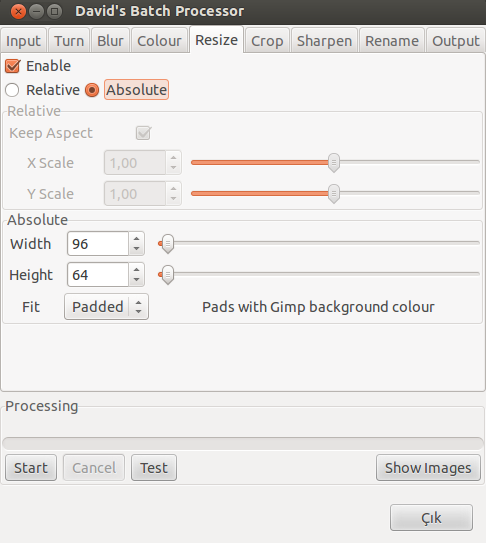This screenshot has width=486, height=543.
Task: Open the Fit mode Padded dropdown
Action: [x=106, y=307]
